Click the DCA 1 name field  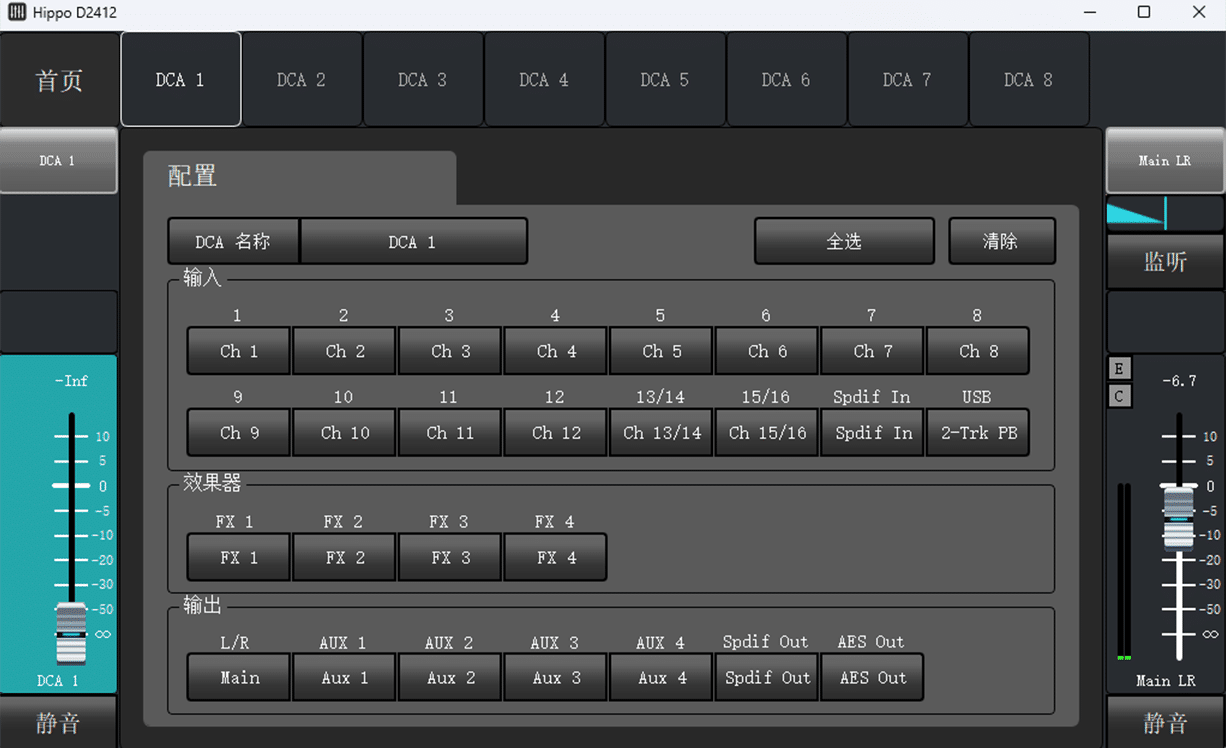click(413, 242)
